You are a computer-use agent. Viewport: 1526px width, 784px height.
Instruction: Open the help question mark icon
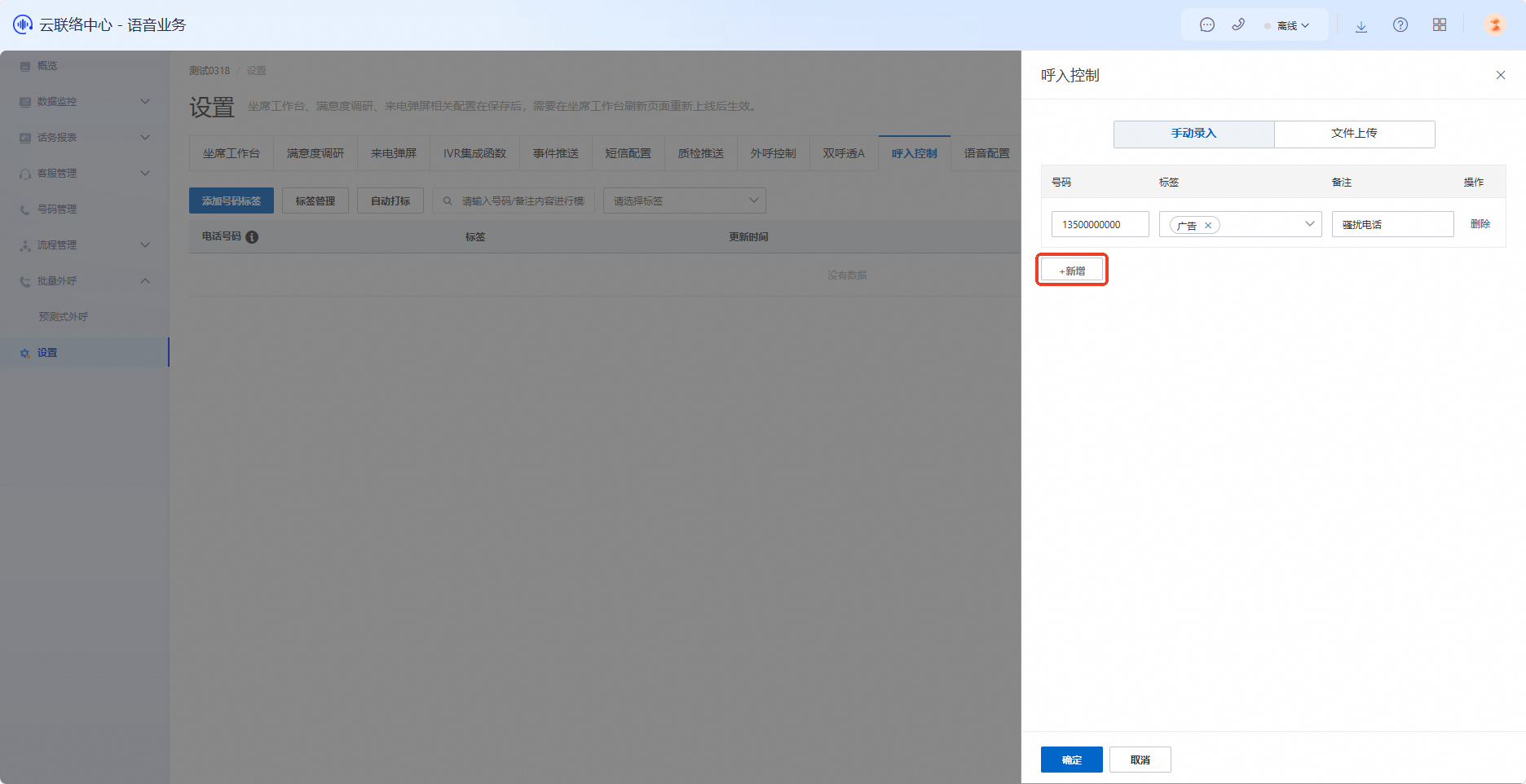1400,25
